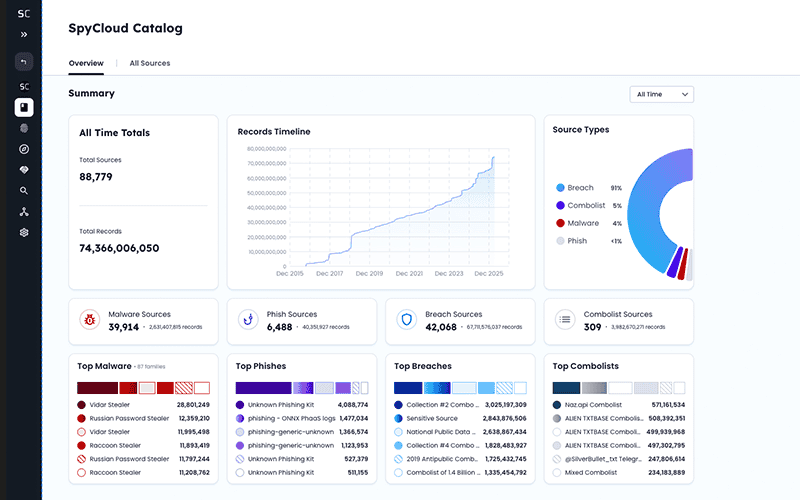Switch to the All Sources tab
The width and height of the screenshot is (800, 500).
coord(149,63)
